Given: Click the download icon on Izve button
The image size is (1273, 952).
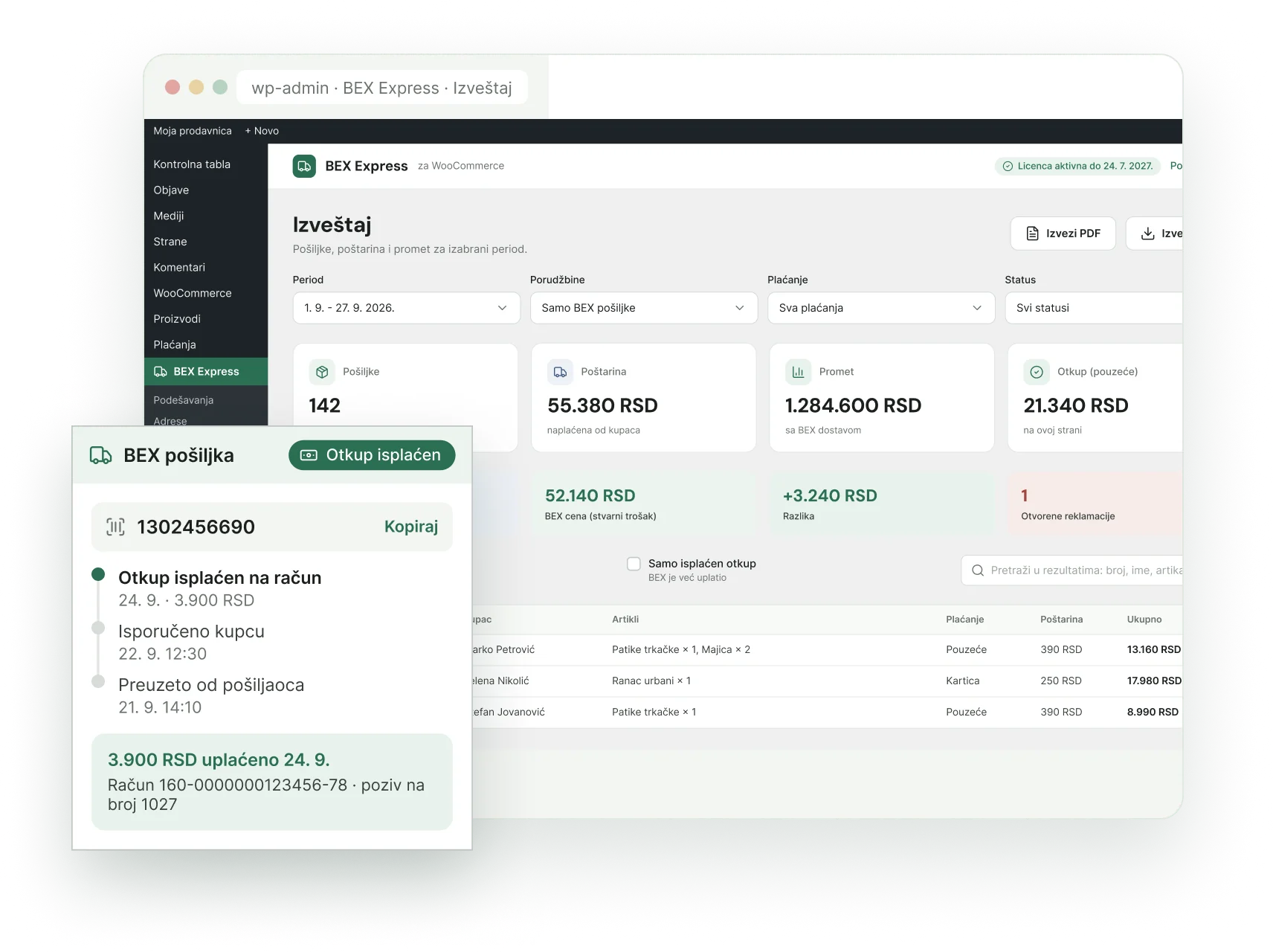Looking at the screenshot, I should point(1148,234).
